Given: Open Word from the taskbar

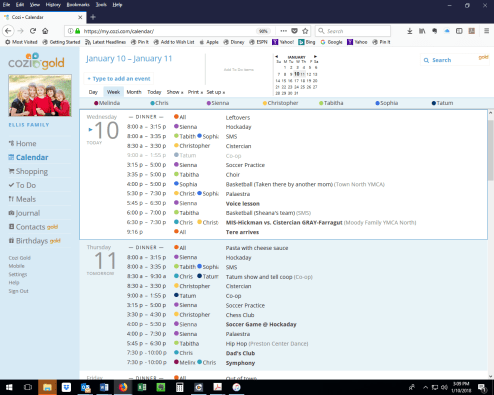Looking at the screenshot, I should [x=104, y=387].
